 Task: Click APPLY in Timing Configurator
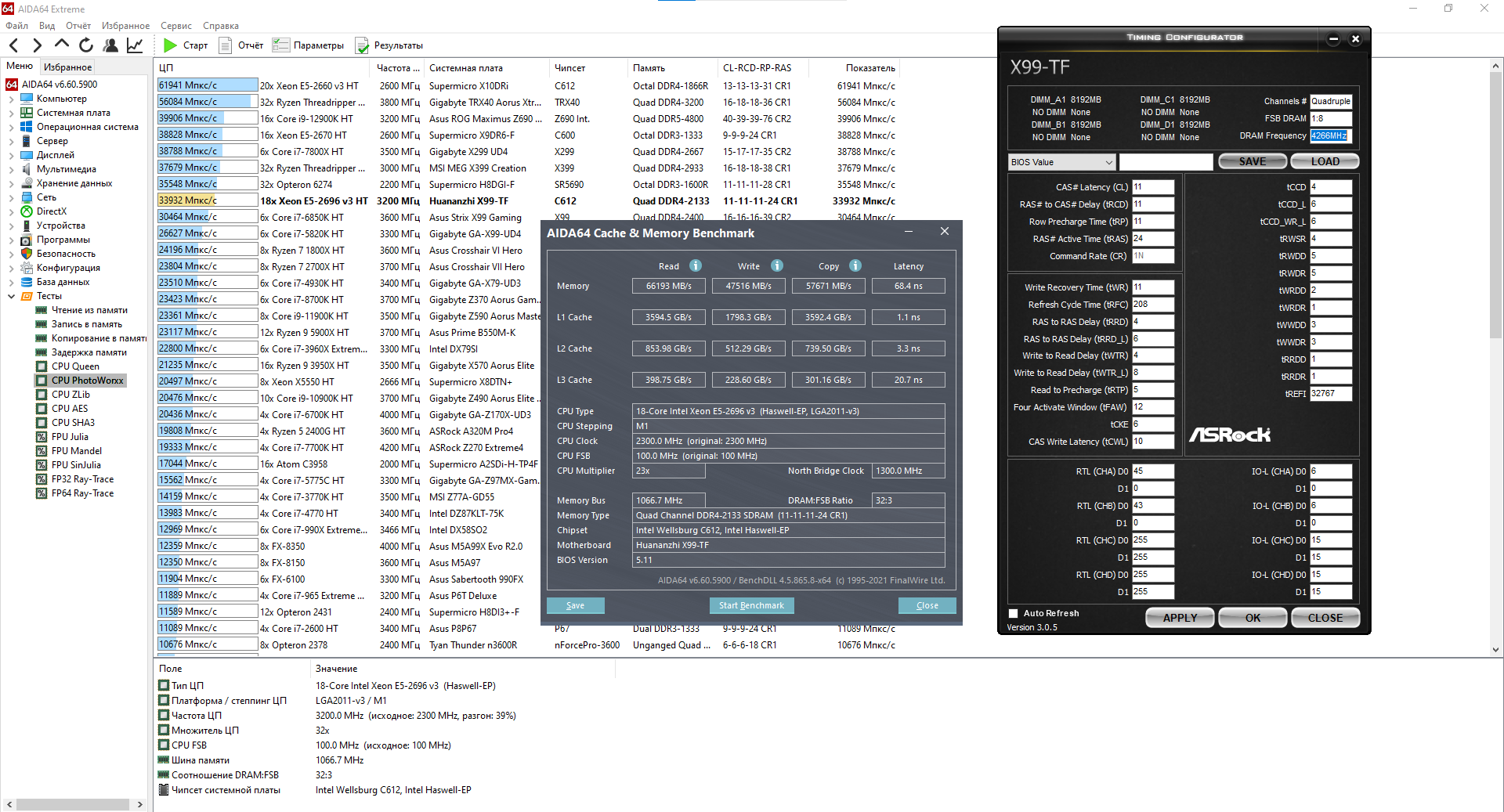(x=1180, y=618)
